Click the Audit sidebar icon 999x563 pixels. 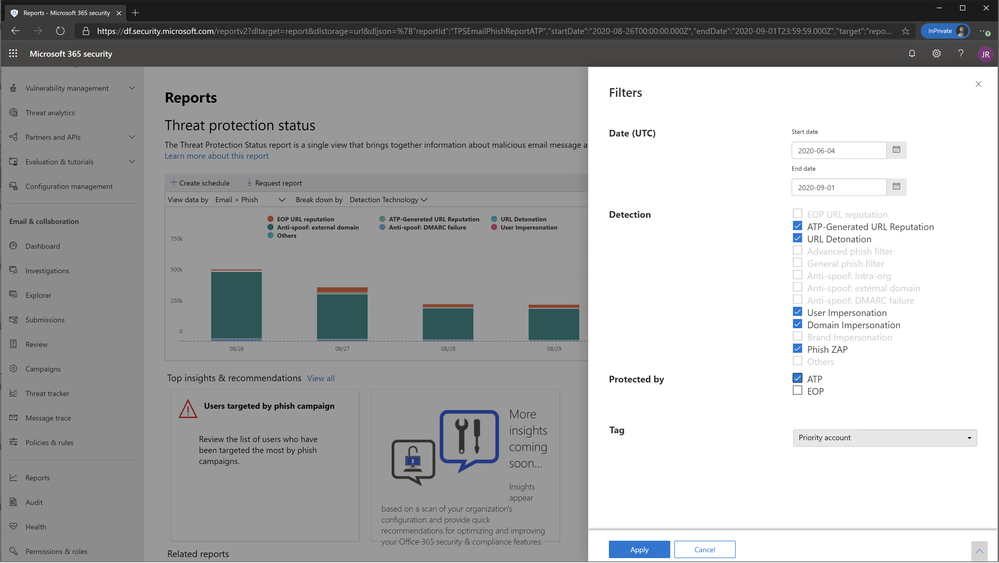pos(13,502)
